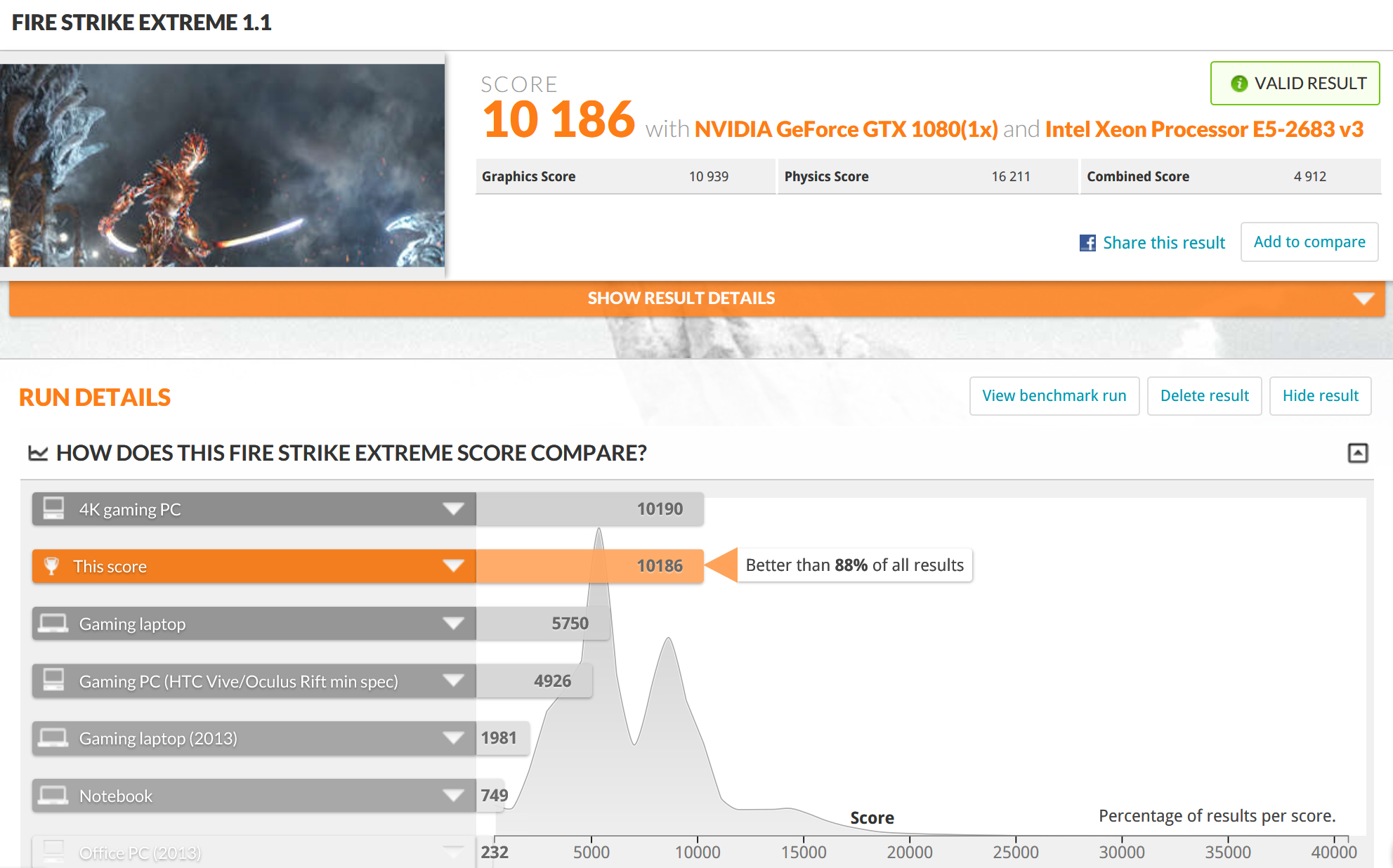
Task: Click the chart icon beside compare heading
Action: [x=38, y=453]
